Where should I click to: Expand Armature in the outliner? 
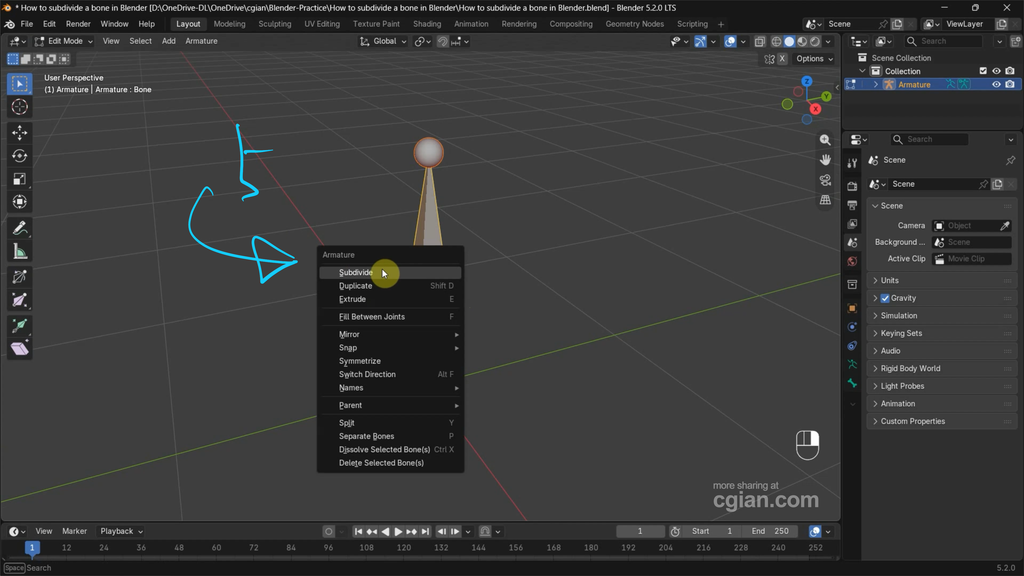point(876,84)
